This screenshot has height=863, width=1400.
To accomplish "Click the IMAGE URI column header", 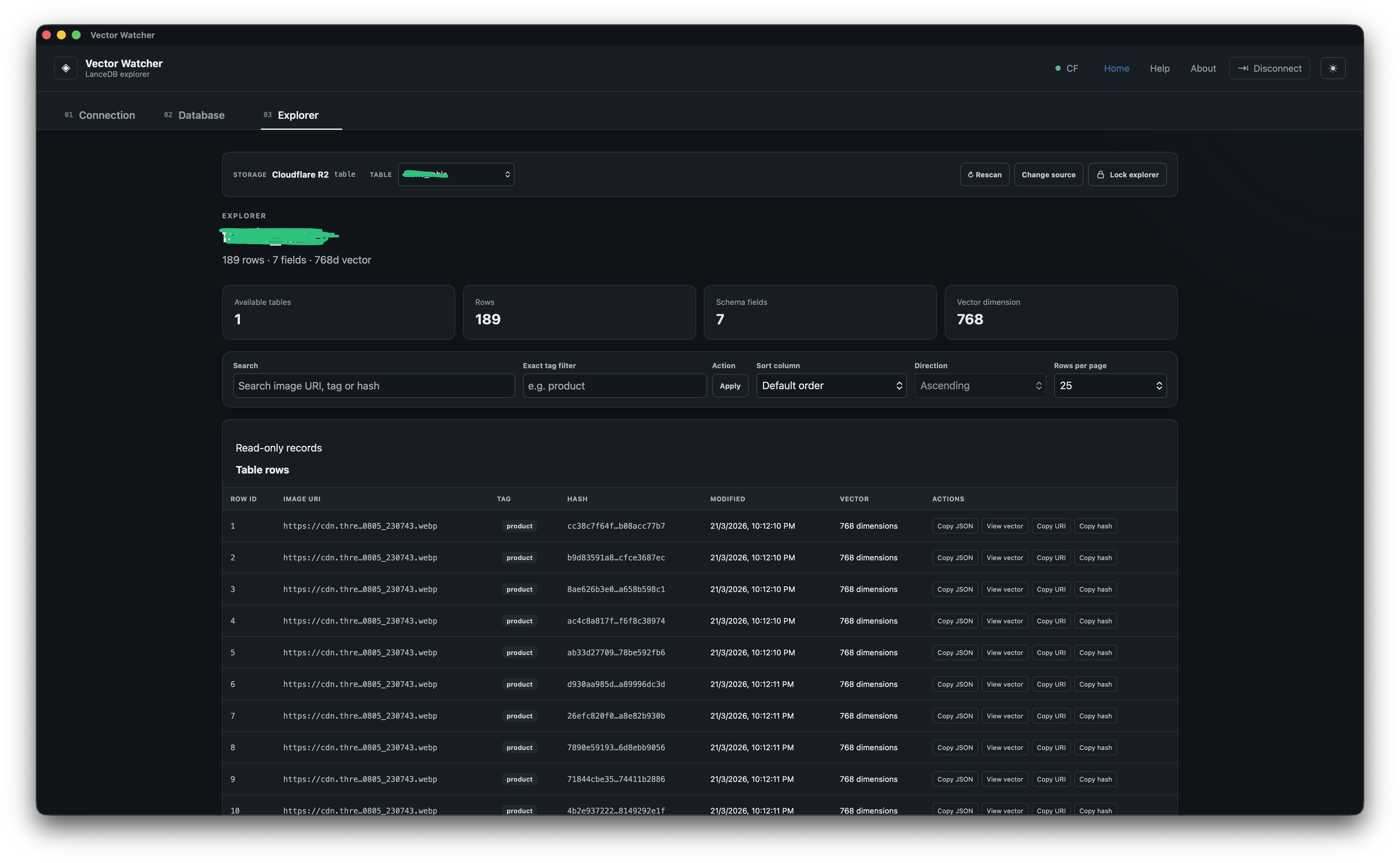I will point(302,499).
